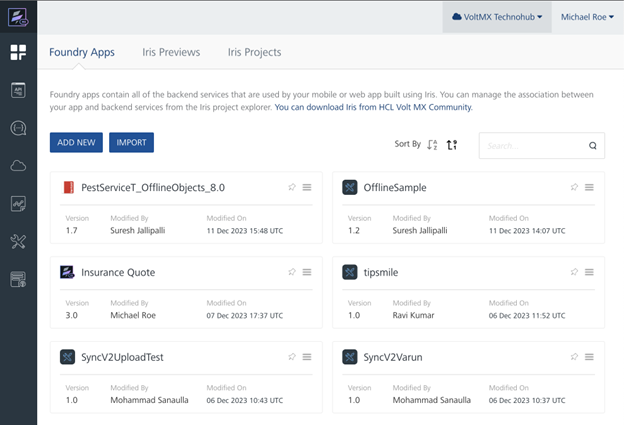Image resolution: width=624 pixels, height=425 pixels.
Task: Pin the PestServiceT_OfflineObjects_8.0 app
Action: pyautogui.click(x=292, y=187)
